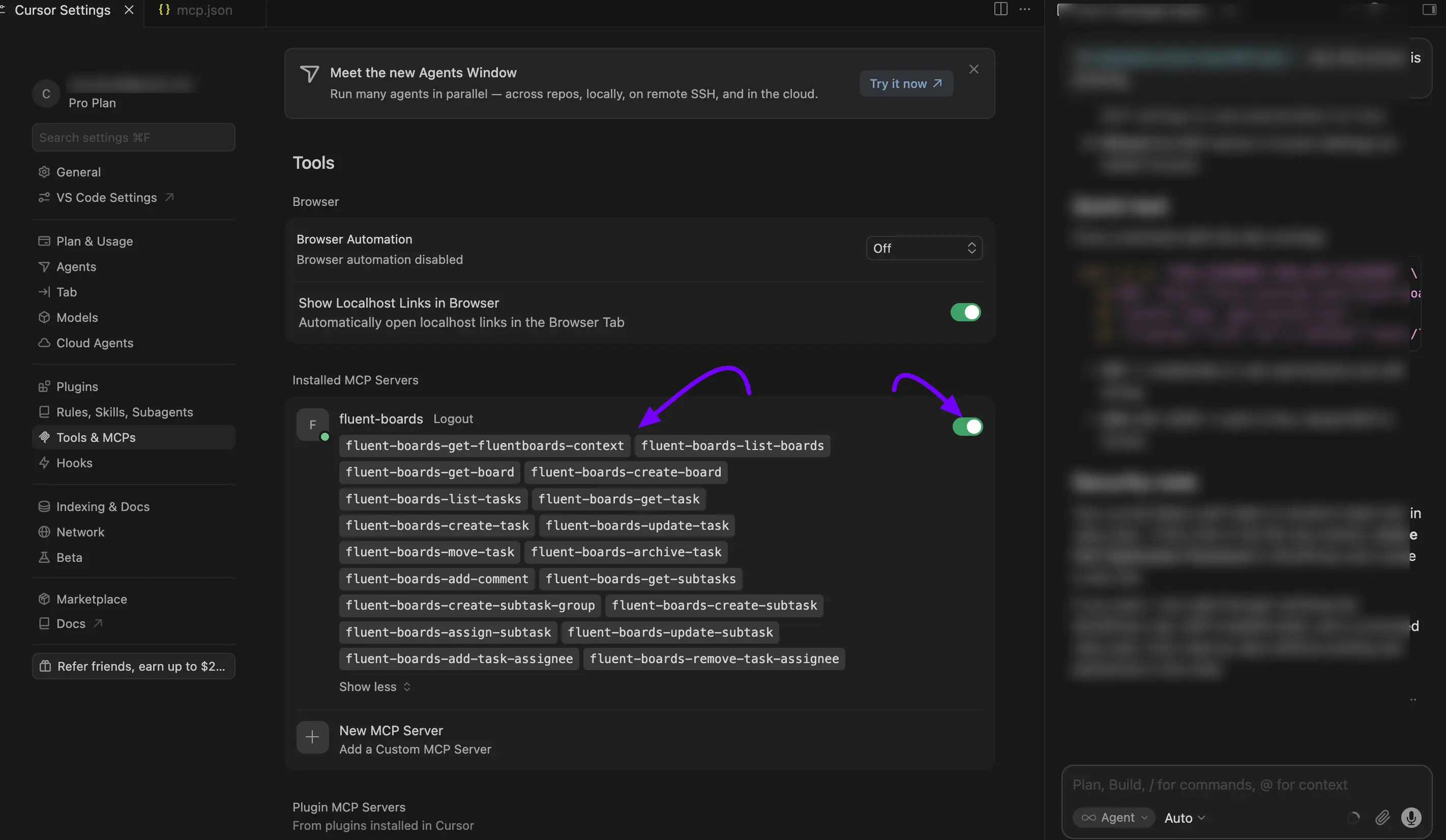Screen dimensions: 1446x840
Task: Click the Try it now button
Action: tap(906, 83)
